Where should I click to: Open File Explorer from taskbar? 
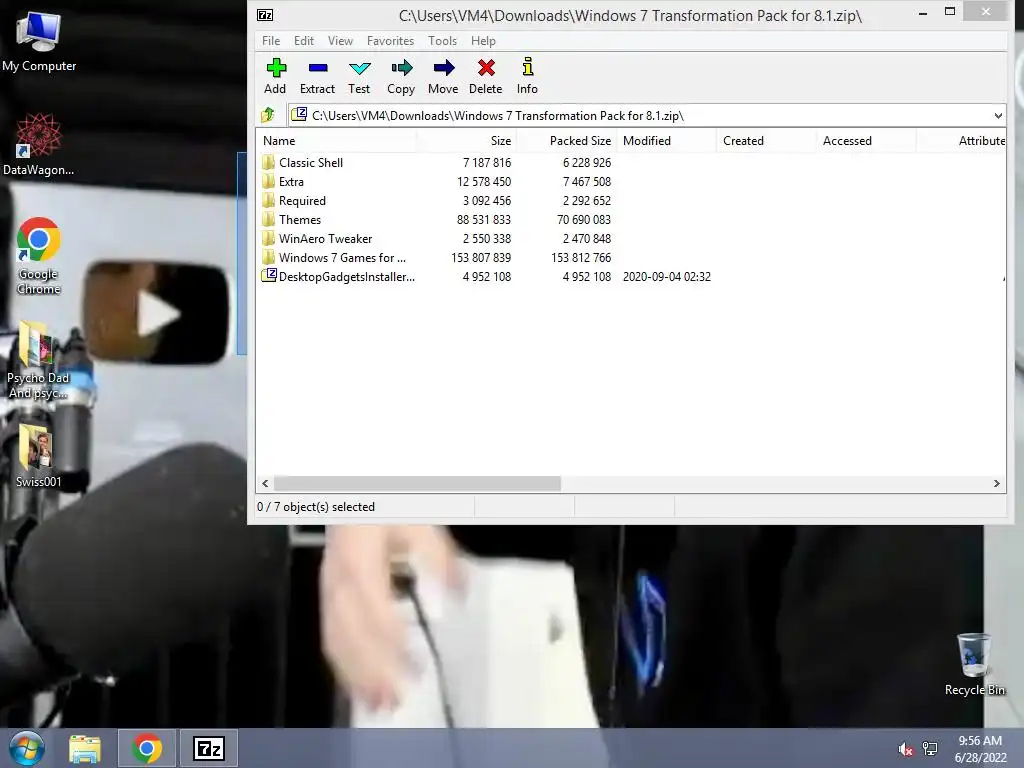85,748
